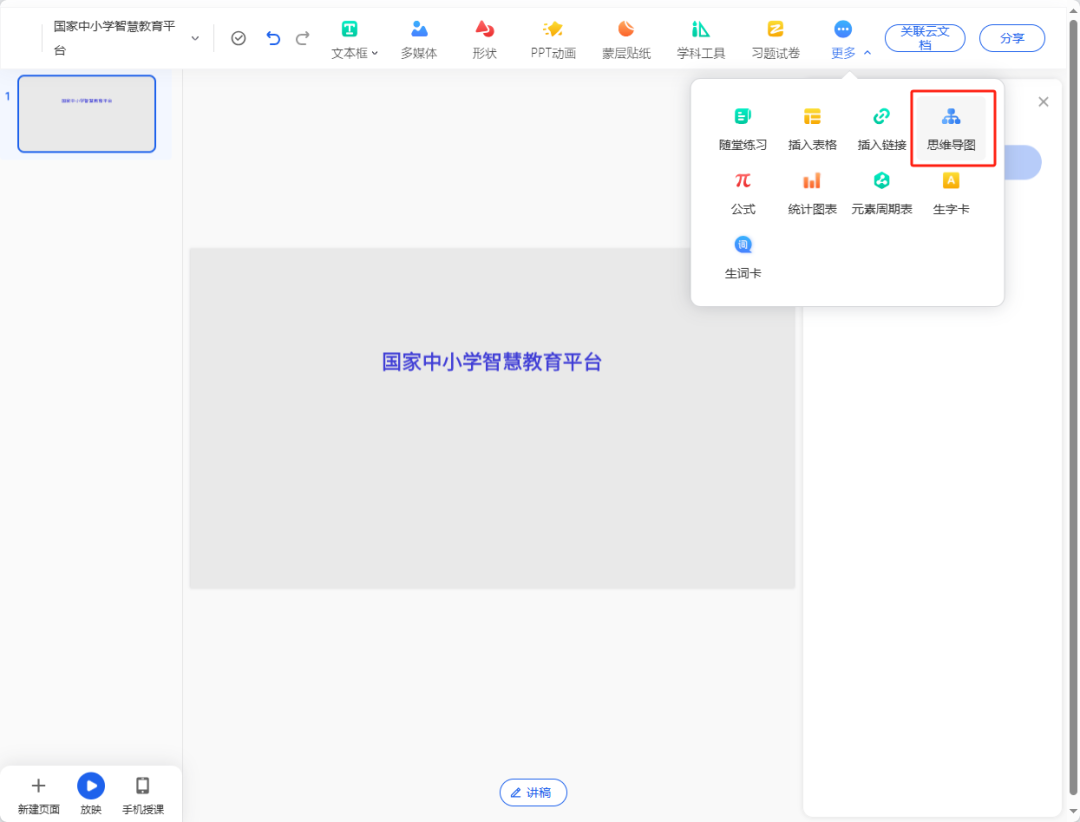Open the 元素周期表 periodic table tool
The image size is (1080, 822).
click(x=881, y=193)
